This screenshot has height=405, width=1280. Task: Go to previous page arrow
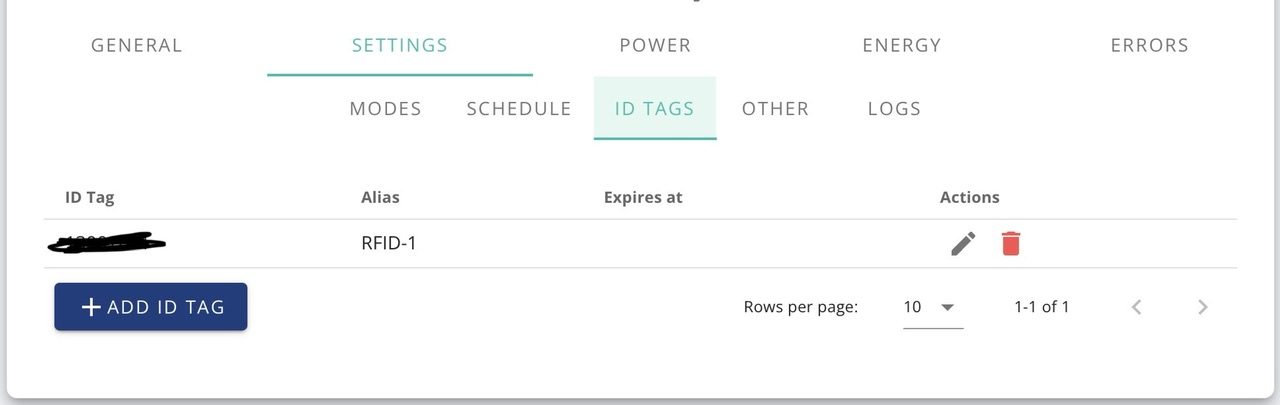point(1136,307)
